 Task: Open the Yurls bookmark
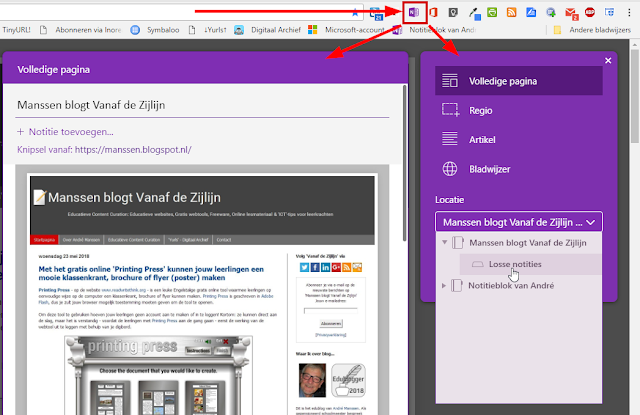(x=208, y=30)
